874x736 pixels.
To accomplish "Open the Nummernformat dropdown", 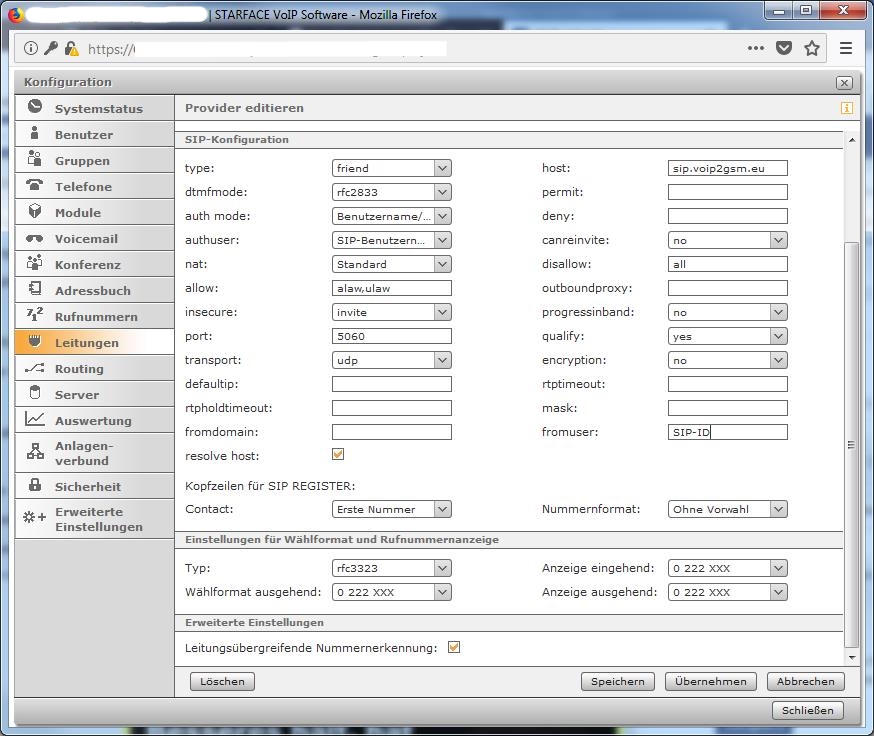I will [x=727, y=509].
